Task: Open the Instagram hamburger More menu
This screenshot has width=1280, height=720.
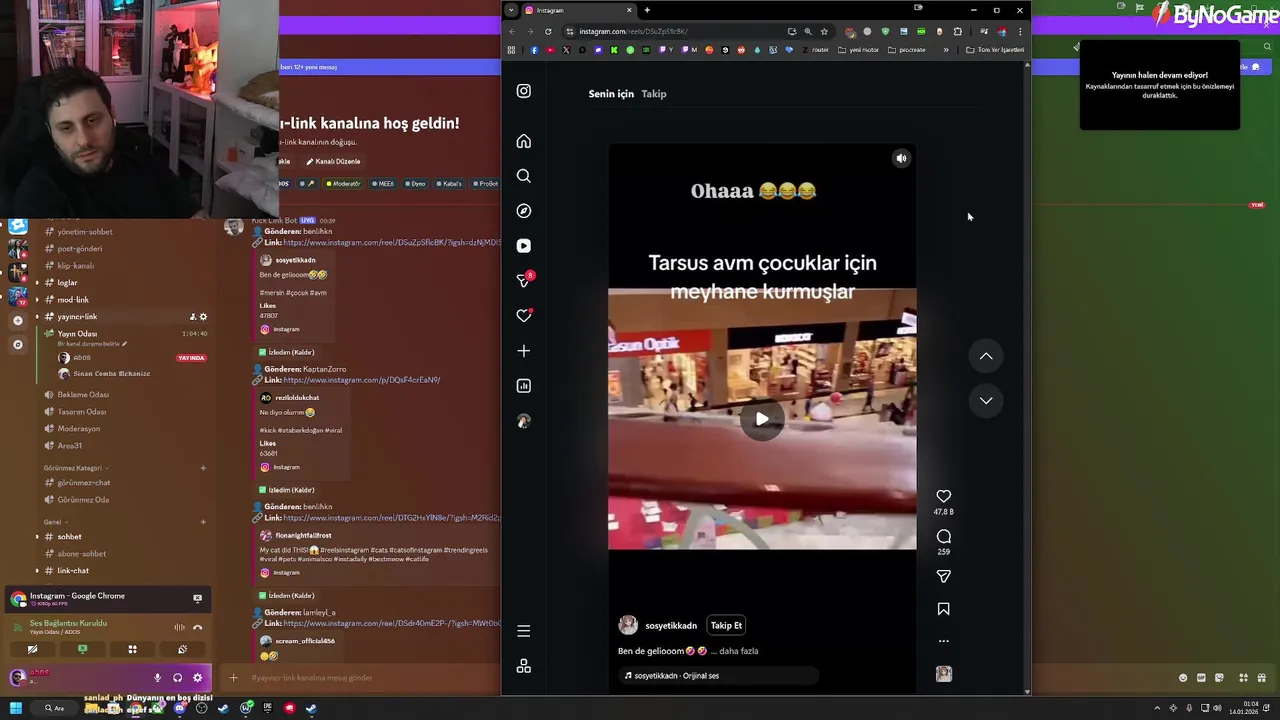Action: point(523,631)
